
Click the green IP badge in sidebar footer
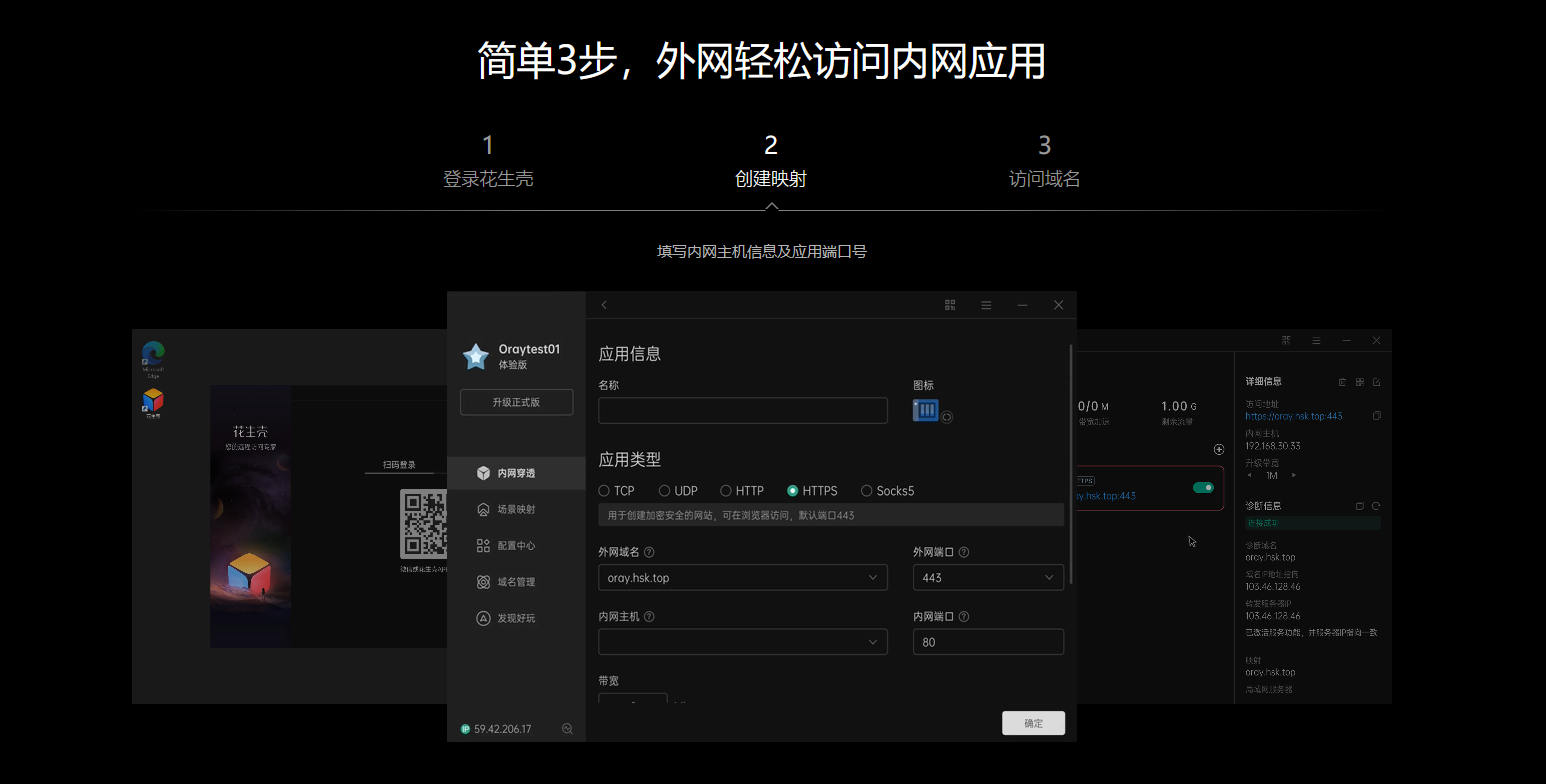465,729
